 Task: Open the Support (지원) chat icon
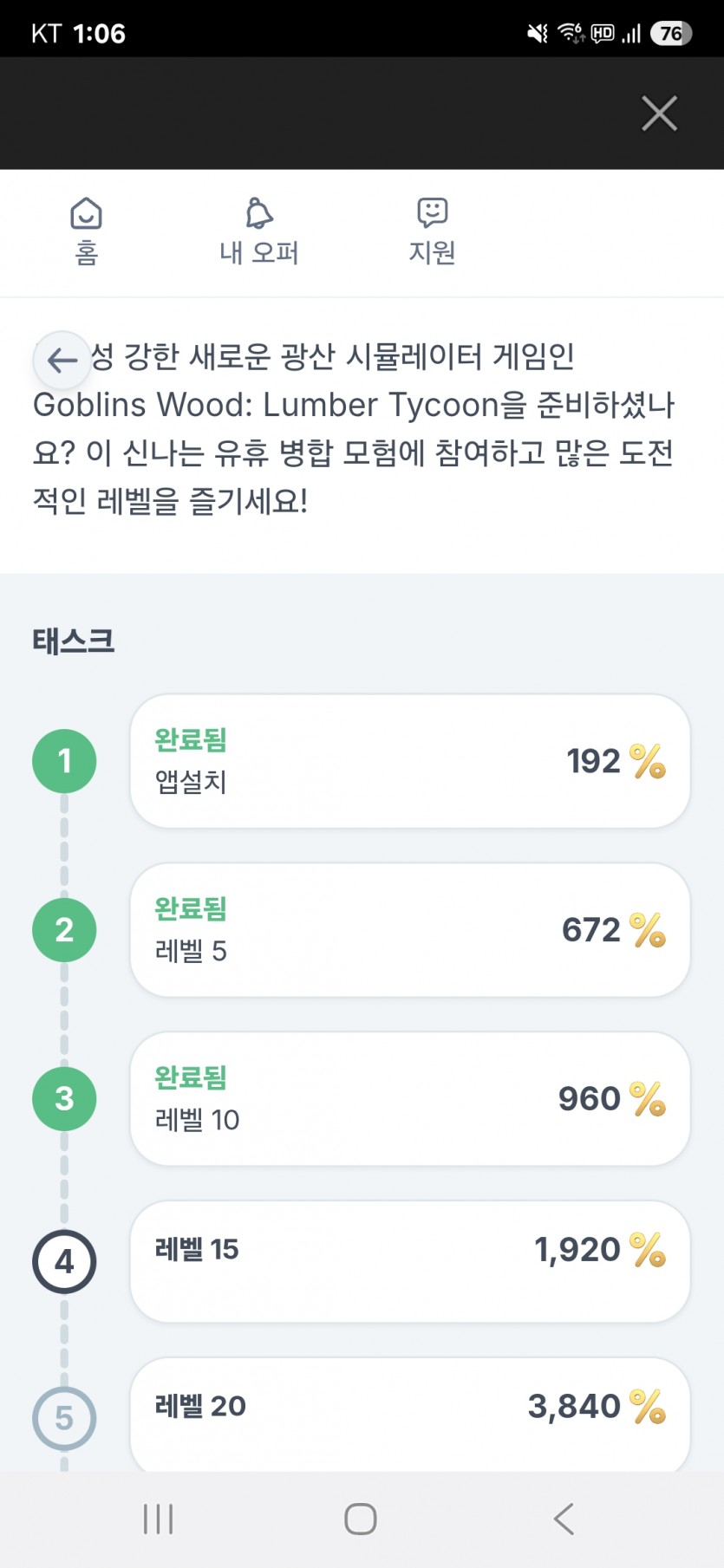(432, 212)
